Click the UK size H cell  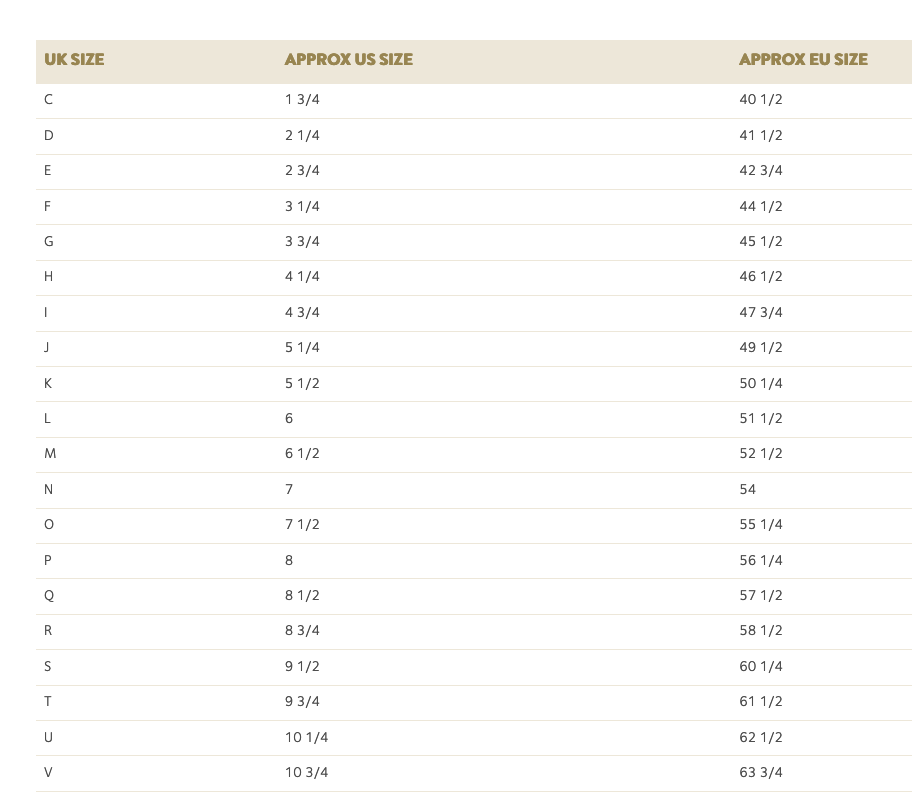tap(49, 277)
